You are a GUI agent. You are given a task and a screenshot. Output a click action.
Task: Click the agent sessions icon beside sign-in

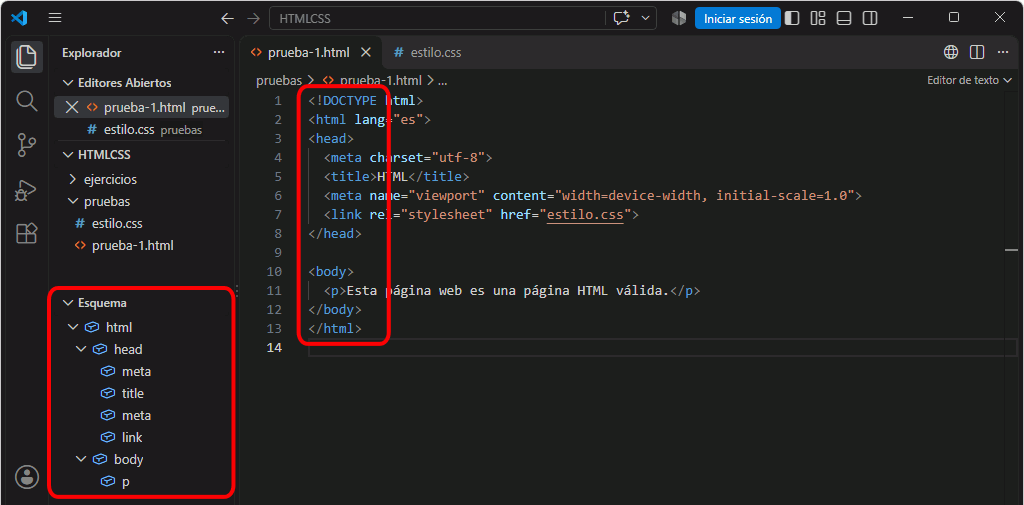pos(679,18)
